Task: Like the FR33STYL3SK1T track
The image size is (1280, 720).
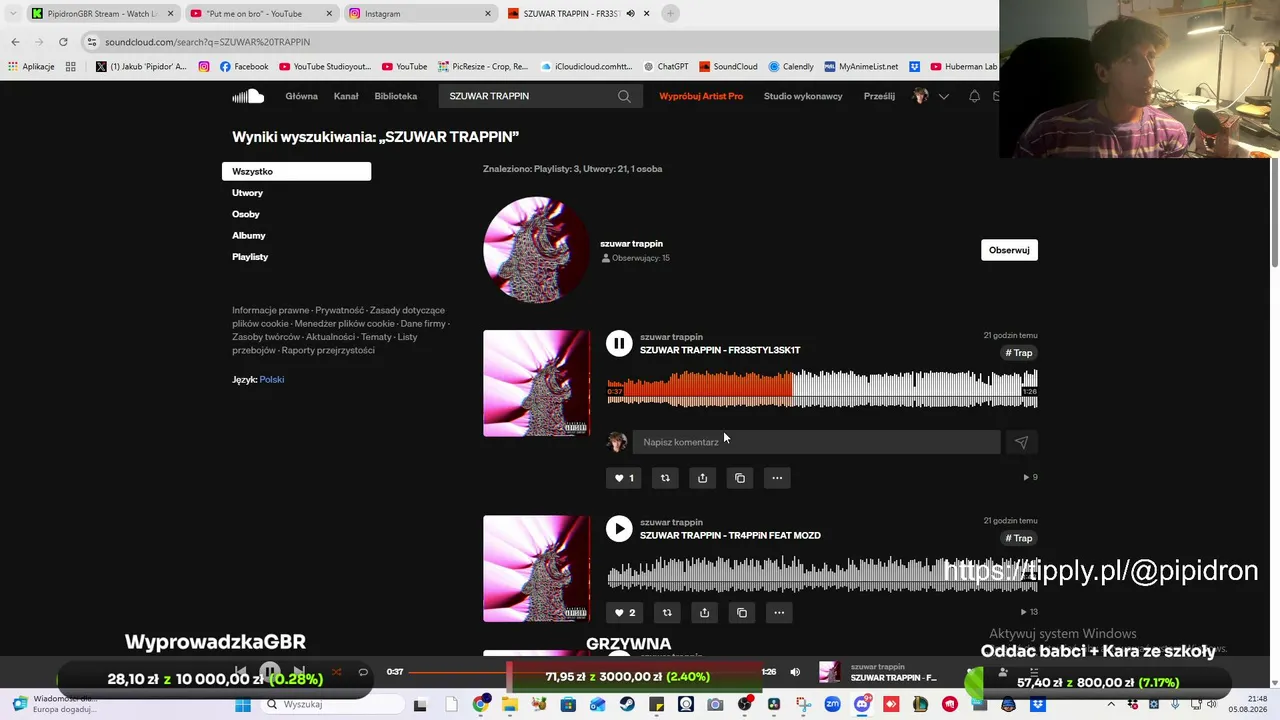Action: coord(624,478)
